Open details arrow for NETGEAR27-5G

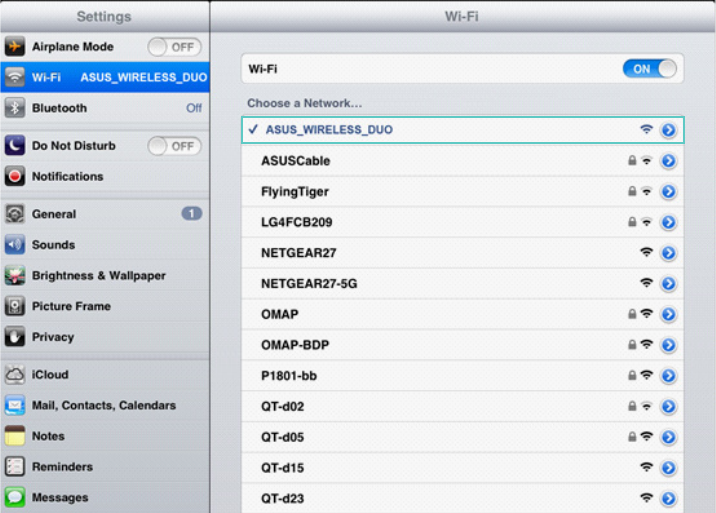coord(669,284)
